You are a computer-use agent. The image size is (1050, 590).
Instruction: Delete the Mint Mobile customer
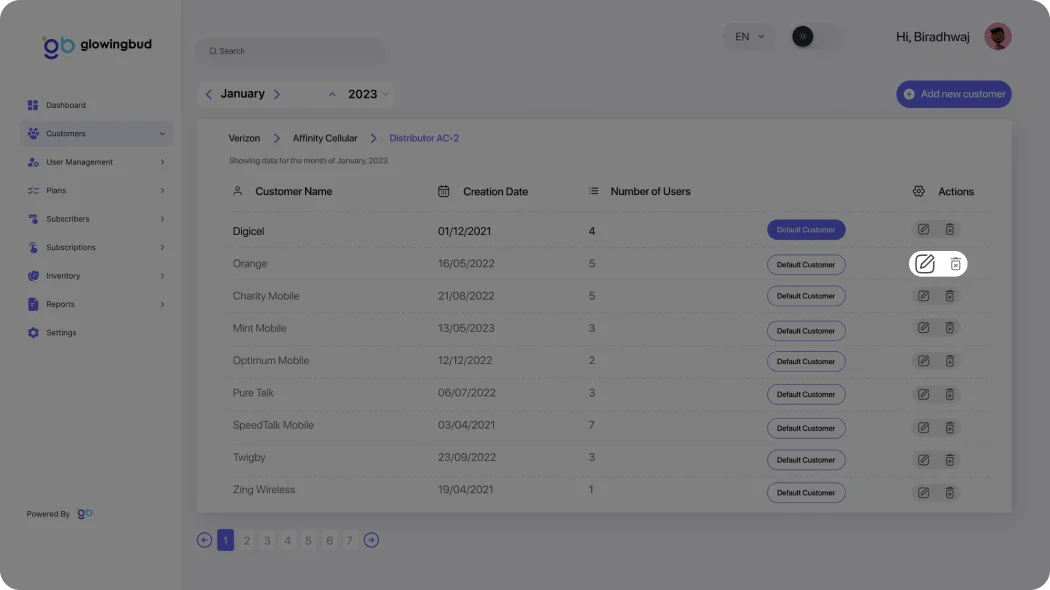click(x=950, y=328)
